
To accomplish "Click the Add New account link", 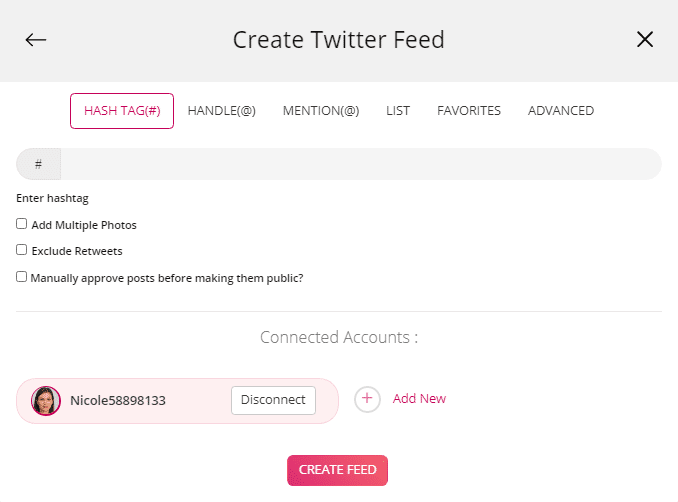I will pos(419,399).
